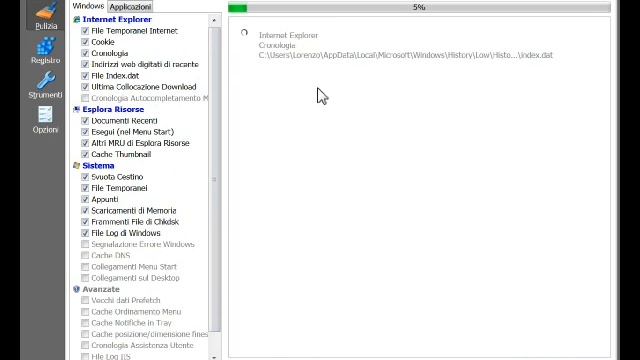This screenshot has height=360, width=640.
Task: Open the Opzioni options section
Action: [x=45, y=120]
